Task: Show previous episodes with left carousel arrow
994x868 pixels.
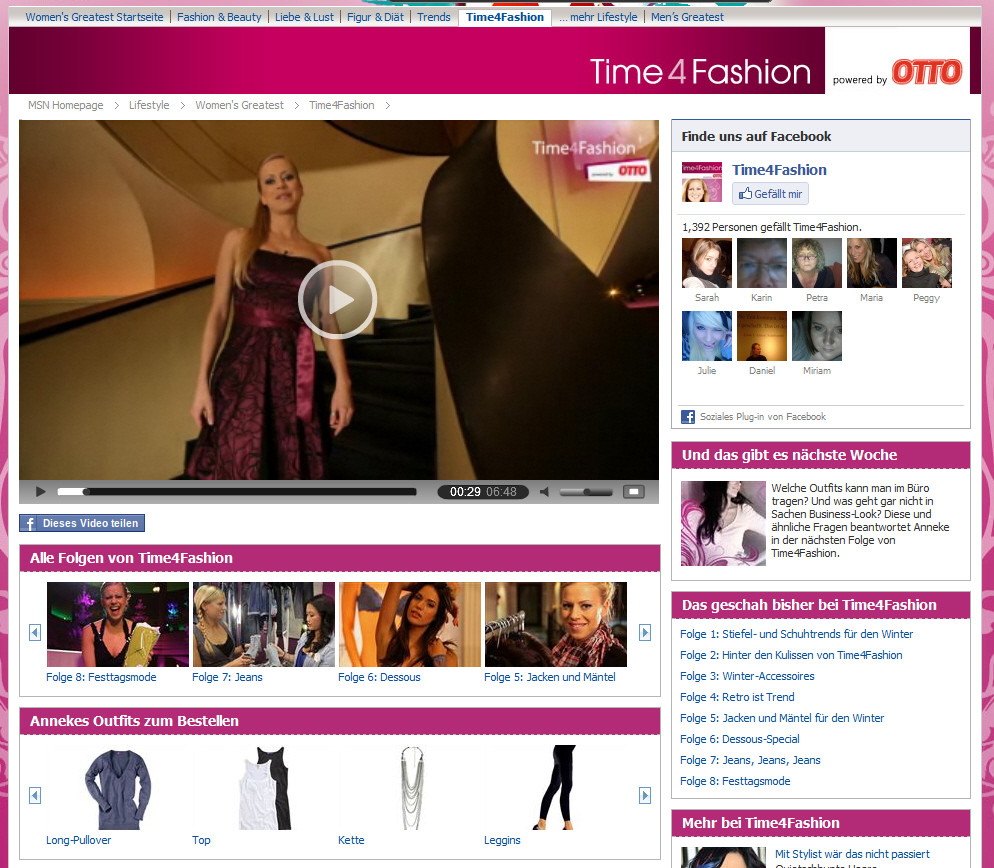Action: (x=35, y=632)
